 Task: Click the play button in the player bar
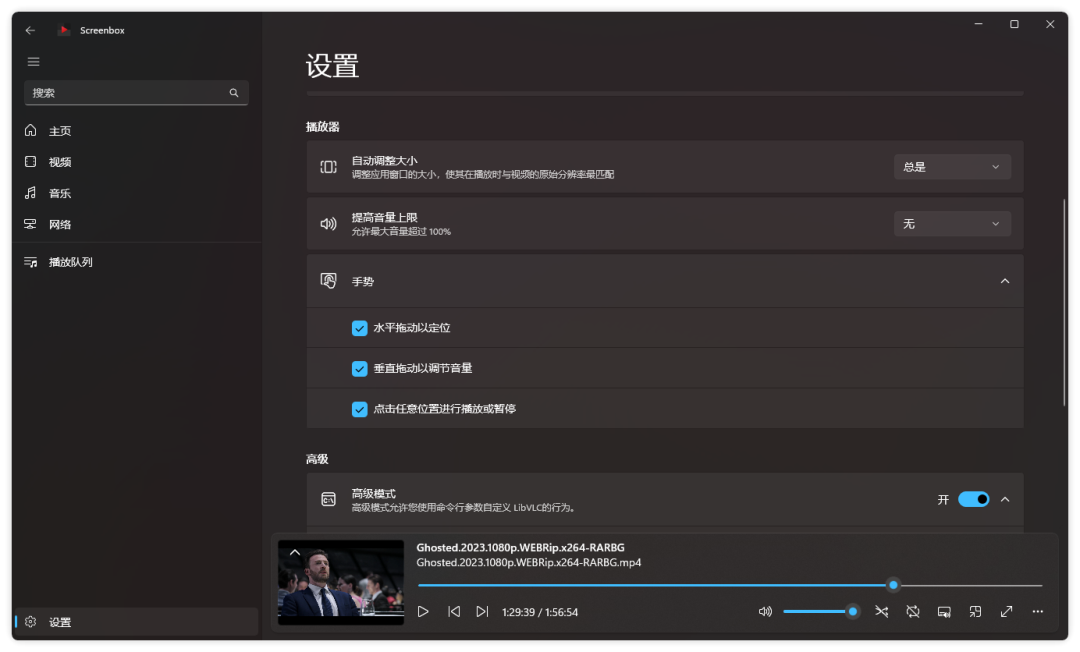point(423,611)
